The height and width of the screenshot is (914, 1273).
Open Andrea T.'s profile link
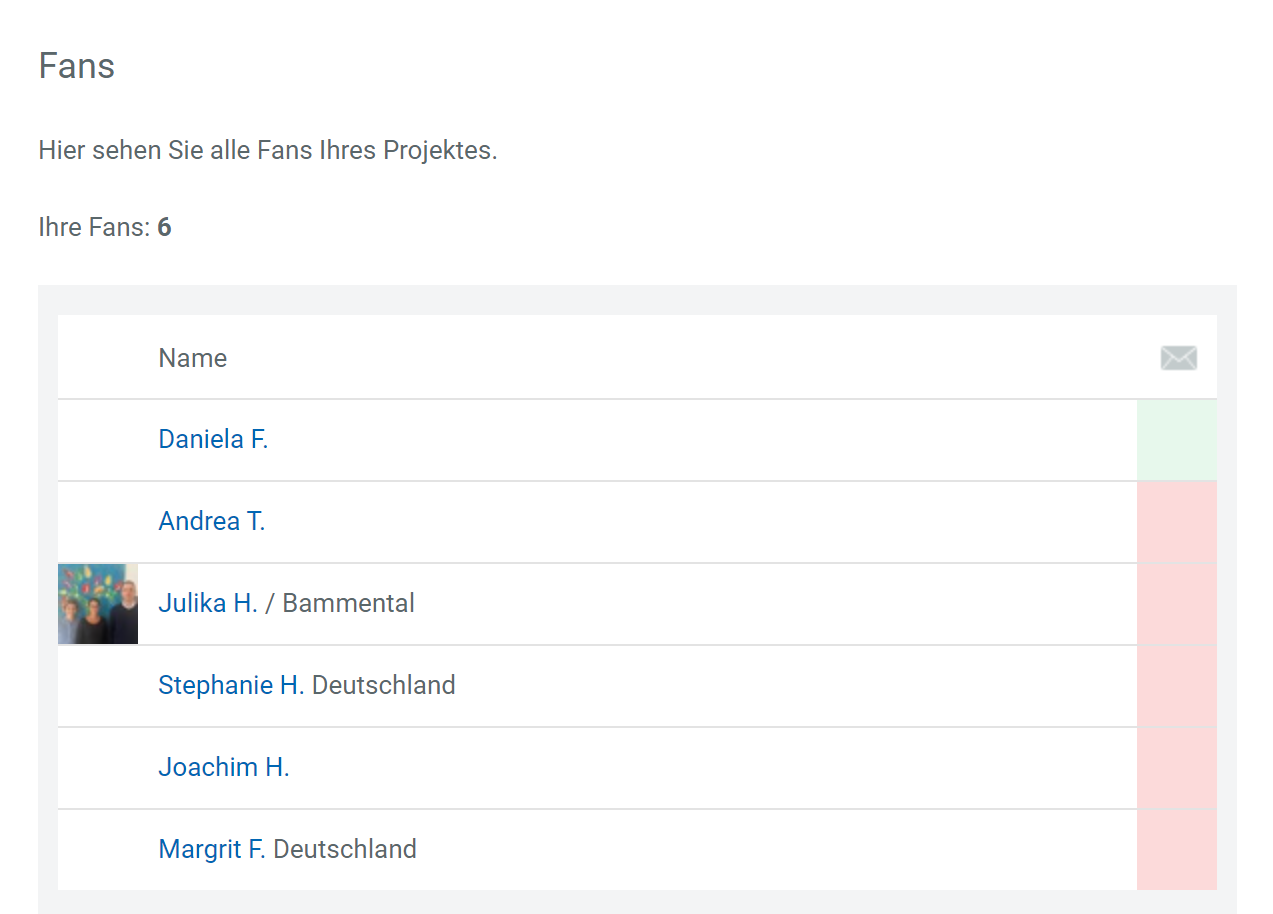(x=211, y=521)
